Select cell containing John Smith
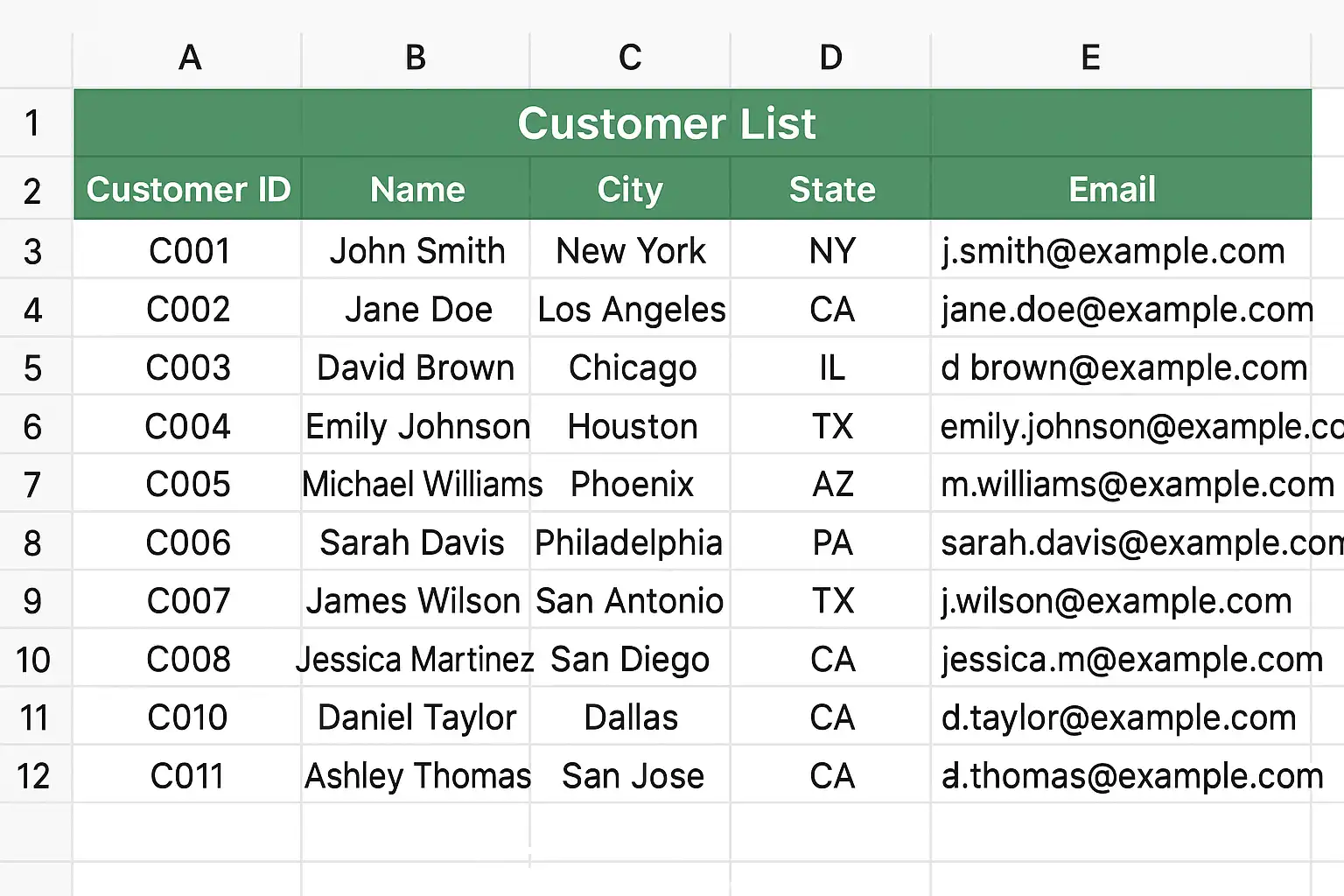The image size is (1344, 896). 417,252
